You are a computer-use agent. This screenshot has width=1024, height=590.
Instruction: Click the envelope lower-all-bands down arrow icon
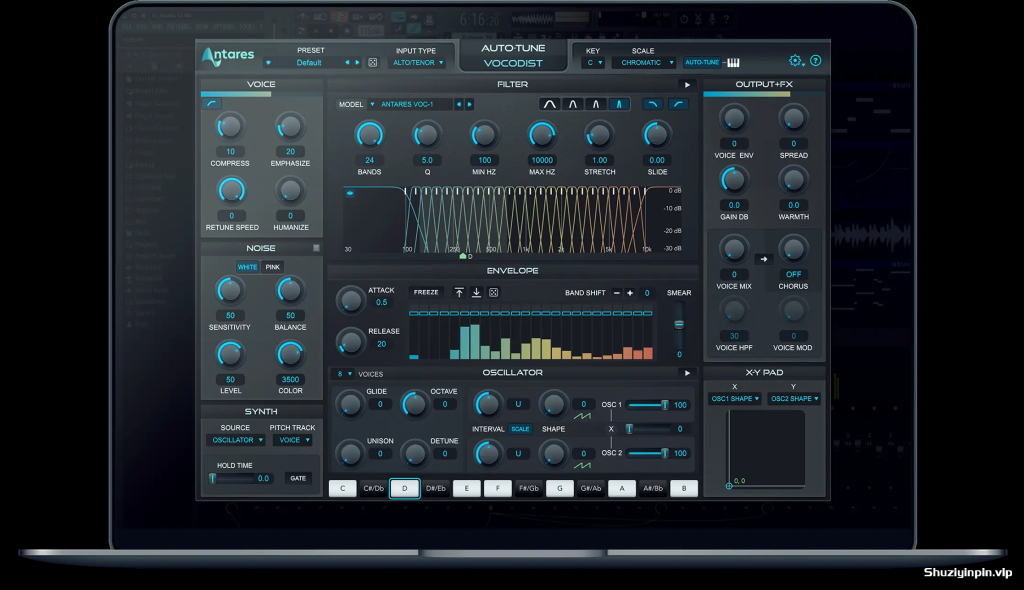(477, 293)
